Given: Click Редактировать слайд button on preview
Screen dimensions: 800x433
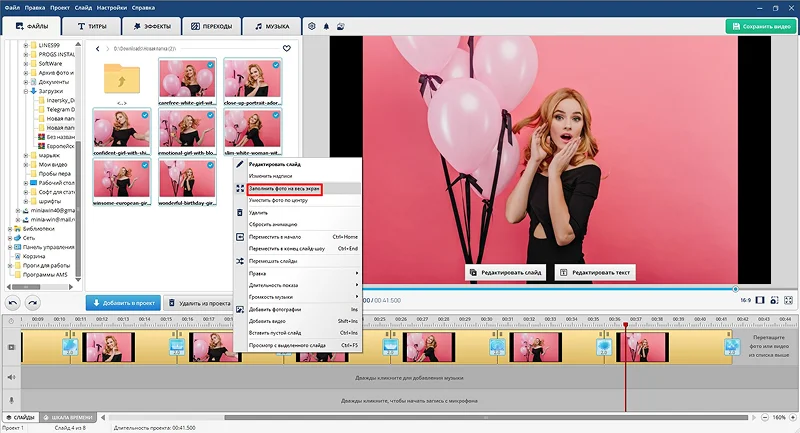Looking at the screenshot, I should [x=505, y=272].
